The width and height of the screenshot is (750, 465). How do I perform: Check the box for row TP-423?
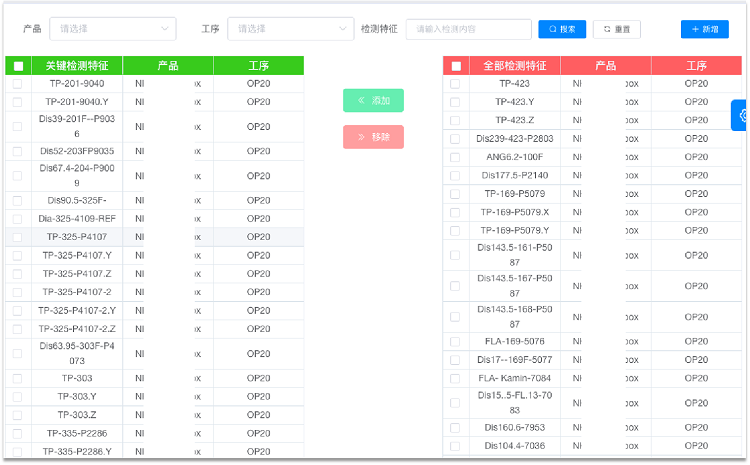[x=455, y=84]
